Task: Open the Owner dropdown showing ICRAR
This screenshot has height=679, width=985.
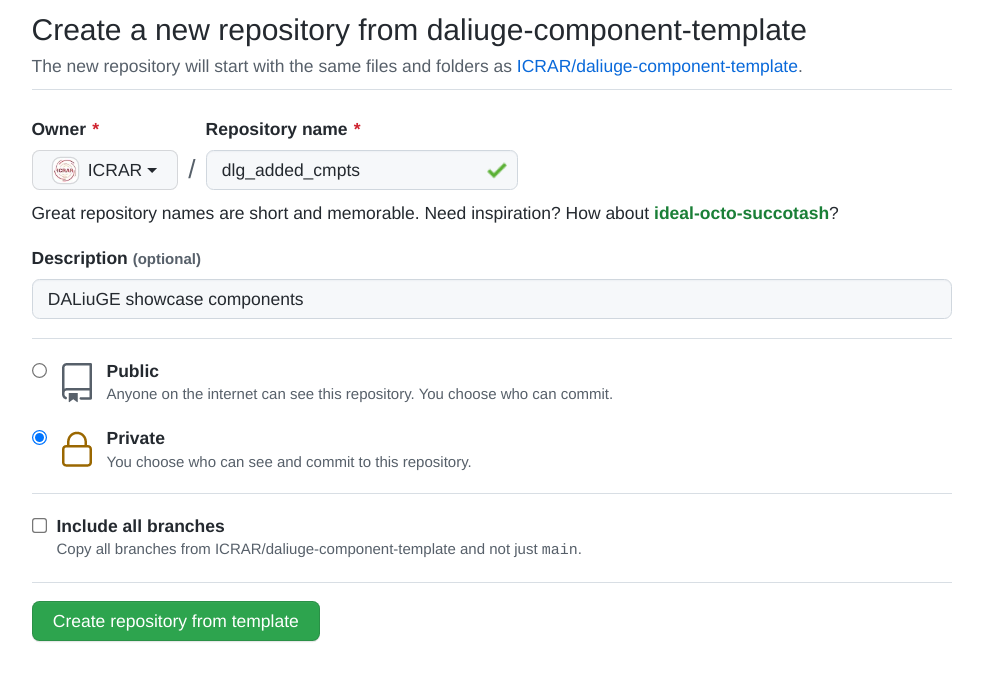Action: 105,170
